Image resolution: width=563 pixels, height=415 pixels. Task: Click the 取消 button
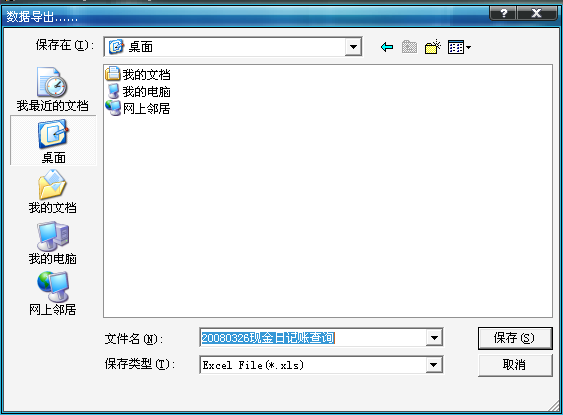pos(515,365)
